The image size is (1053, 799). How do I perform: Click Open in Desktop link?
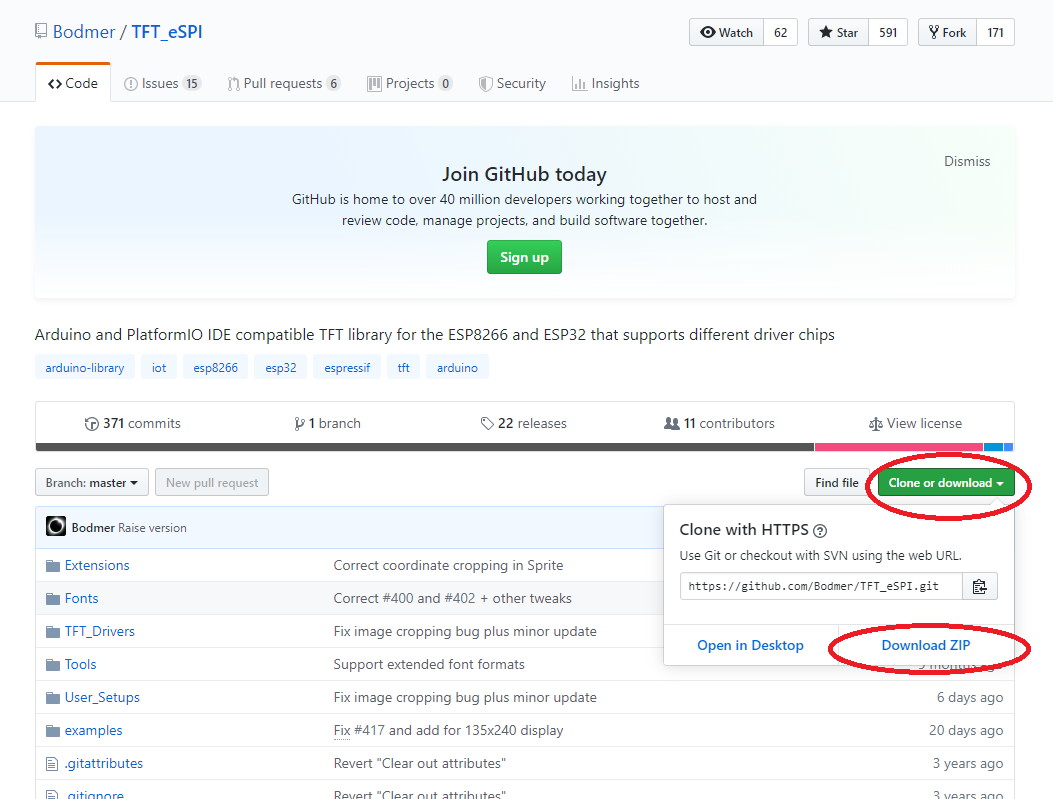point(750,645)
